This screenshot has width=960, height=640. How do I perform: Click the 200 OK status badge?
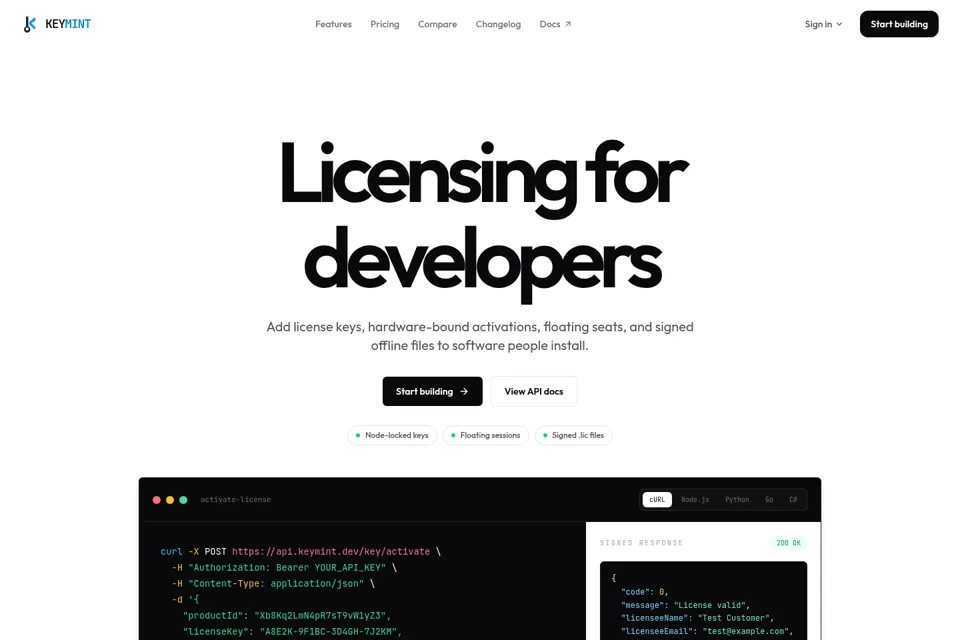(x=788, y=543)
